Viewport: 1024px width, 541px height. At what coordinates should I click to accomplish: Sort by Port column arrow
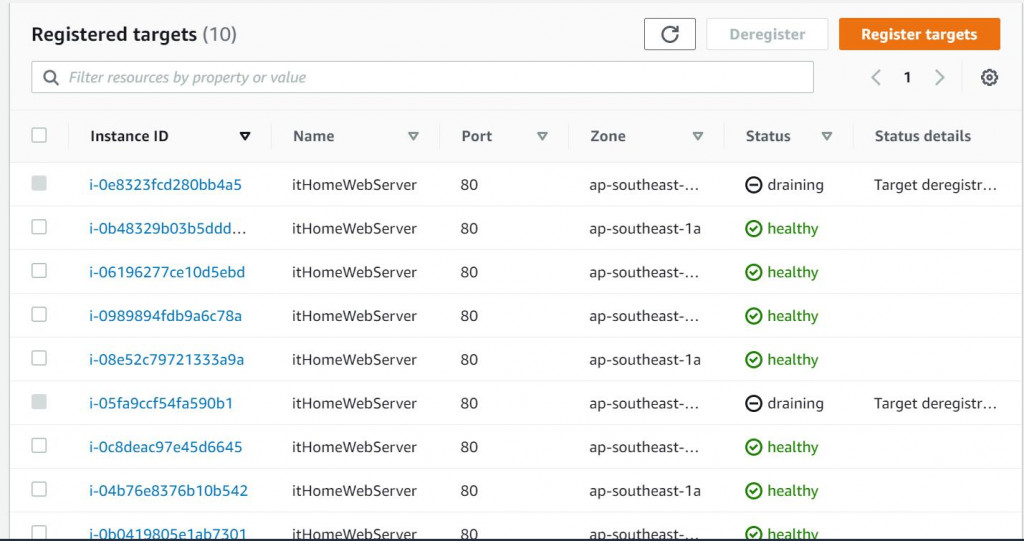click(542, 136)
